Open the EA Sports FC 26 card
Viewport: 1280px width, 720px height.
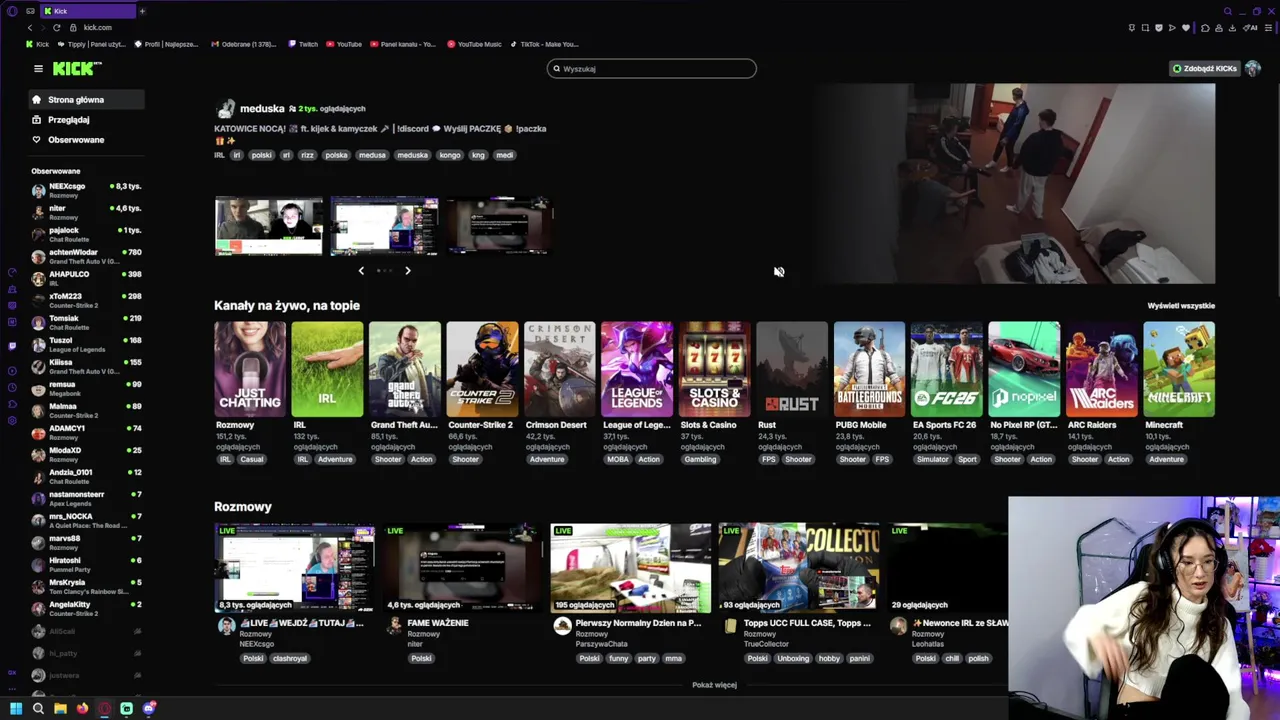point(947,369)
